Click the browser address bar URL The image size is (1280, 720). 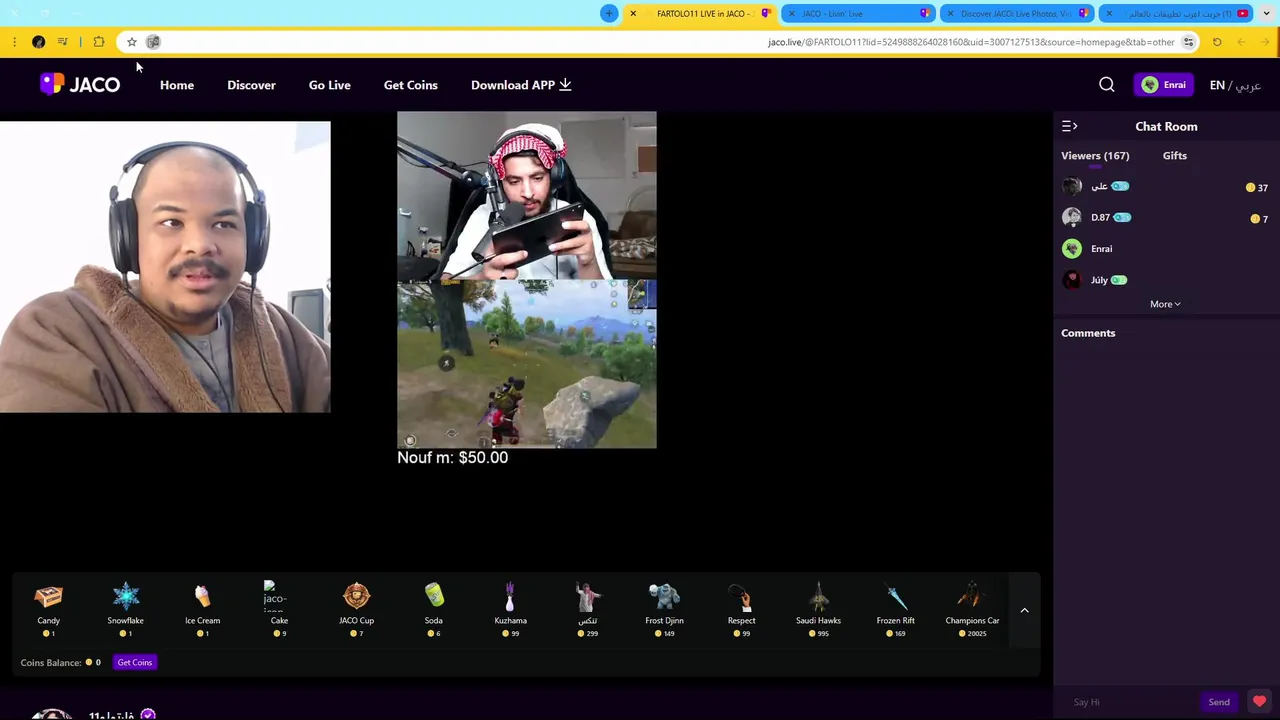tap(971, 42)
